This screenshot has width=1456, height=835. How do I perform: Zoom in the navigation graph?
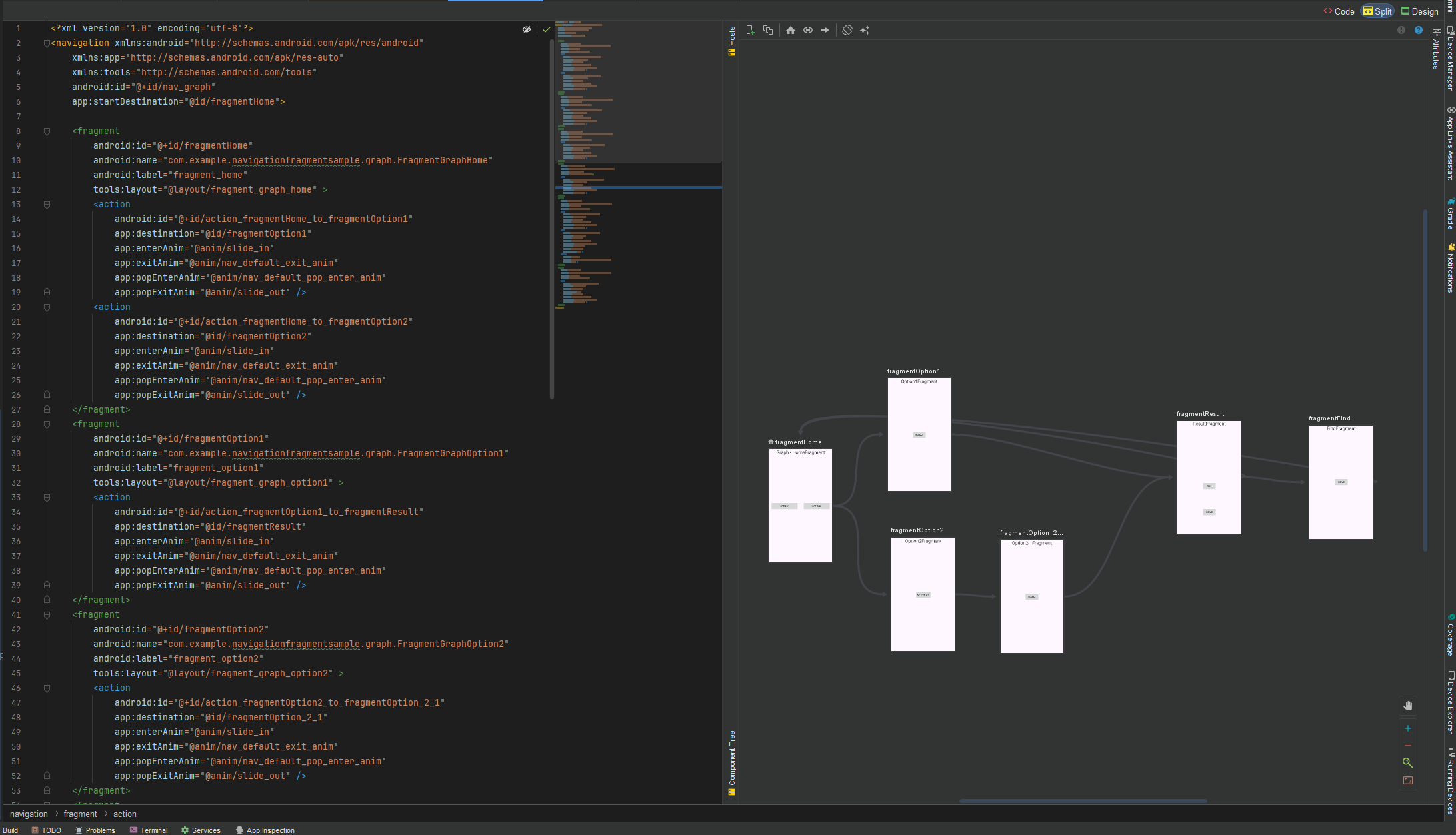point(1408,728)
